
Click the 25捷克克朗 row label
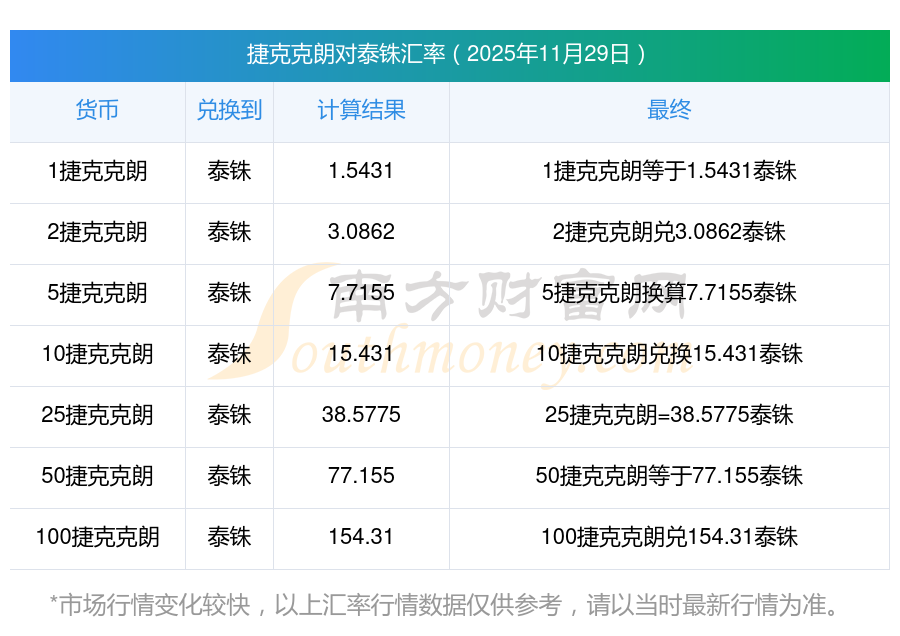click(x=97, y=415)
